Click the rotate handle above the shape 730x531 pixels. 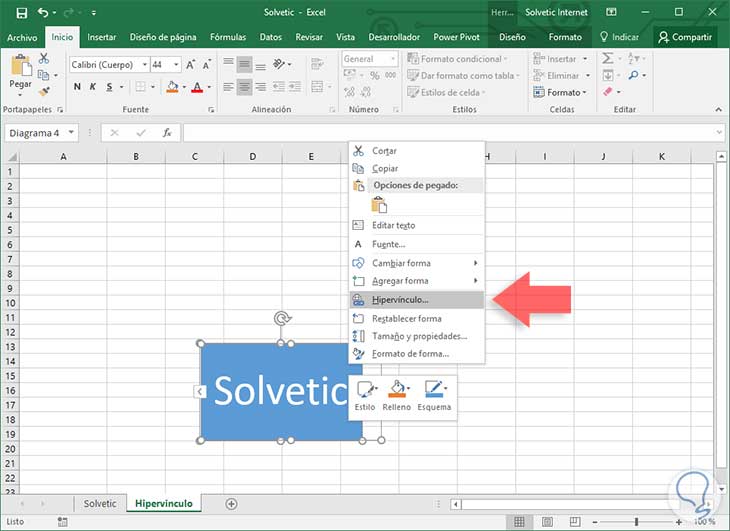[x=282, y=318]
